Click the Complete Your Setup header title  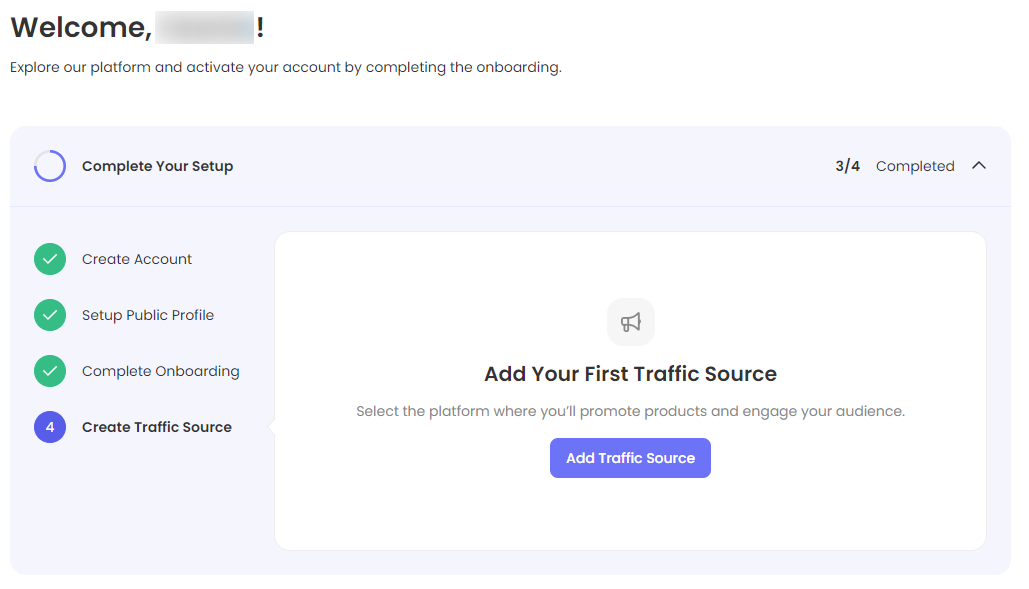(x=157, y=166)
